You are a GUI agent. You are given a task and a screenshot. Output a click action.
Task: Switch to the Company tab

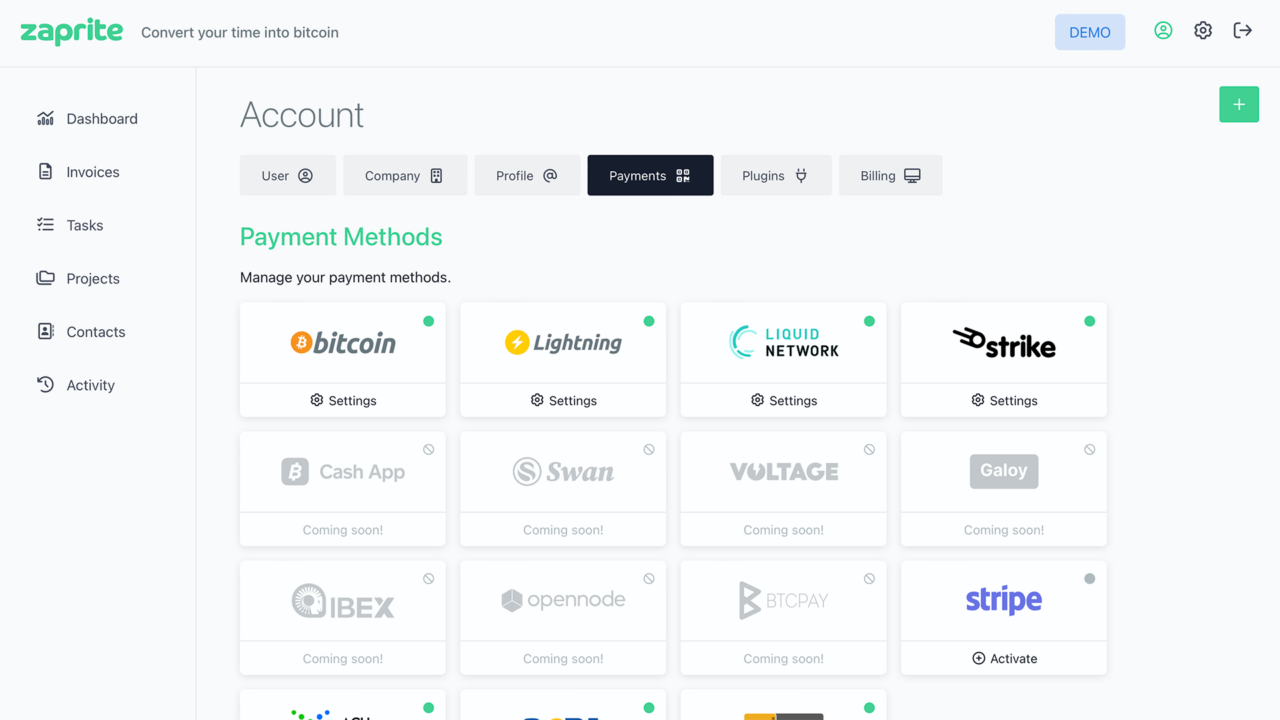(405, 175)
